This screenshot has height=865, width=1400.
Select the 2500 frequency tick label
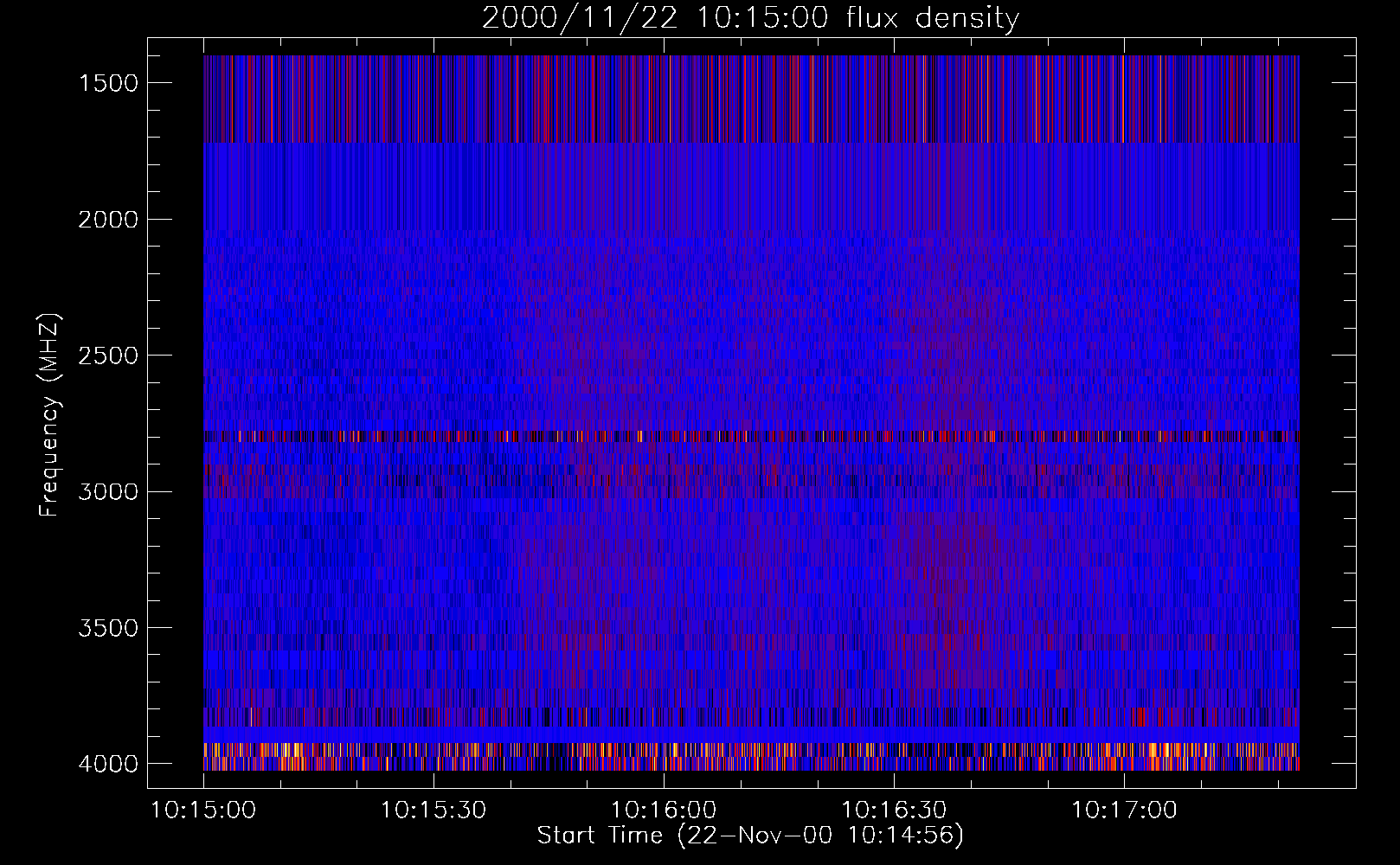[x=108, y=356]
